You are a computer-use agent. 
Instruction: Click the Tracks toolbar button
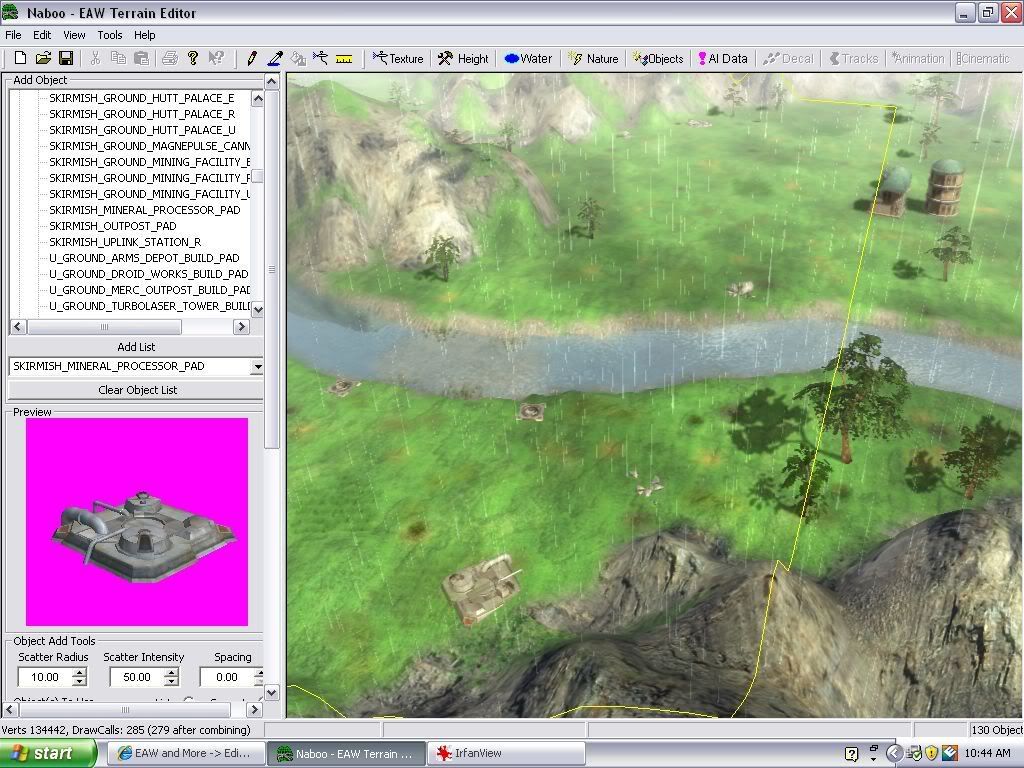[x=854, y=58]
